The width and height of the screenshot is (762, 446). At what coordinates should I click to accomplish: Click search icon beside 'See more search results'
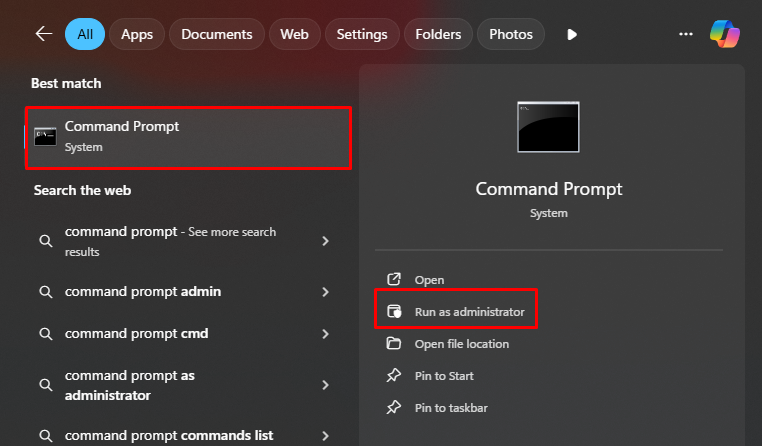click(46, 241)
